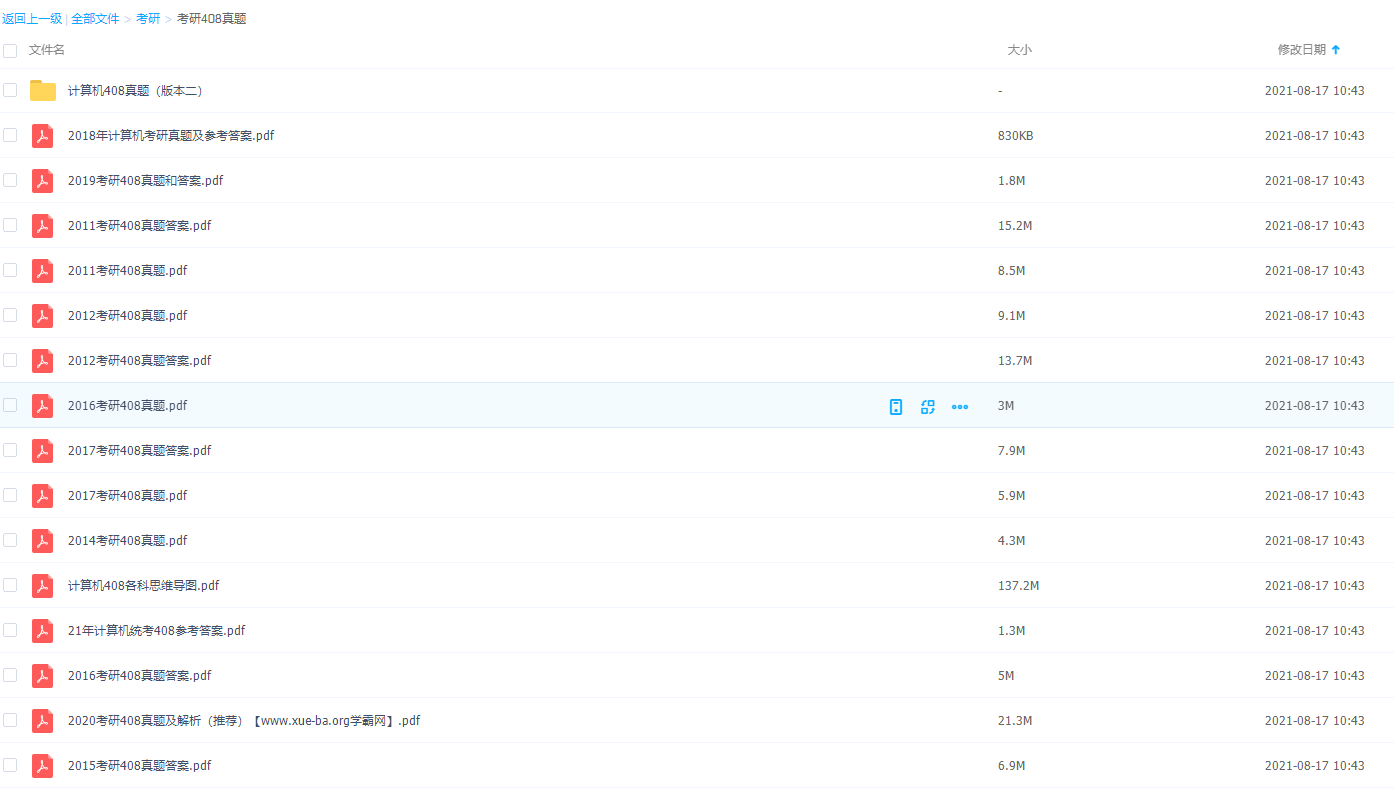Click the sort arrow next to 修改日期
This screenshot has width=1394, height=788.
pos(1336,50)
